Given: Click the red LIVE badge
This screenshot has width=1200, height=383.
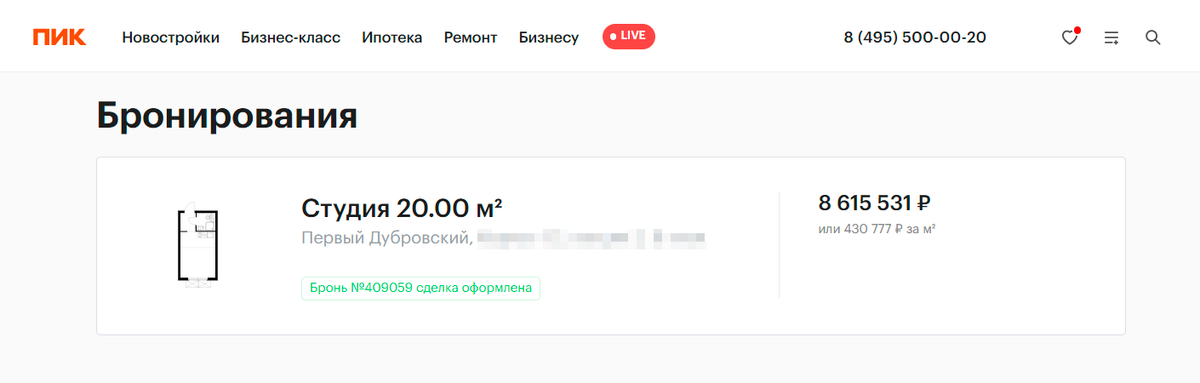Looking at the screenshot, I should (x=628, y=36).
